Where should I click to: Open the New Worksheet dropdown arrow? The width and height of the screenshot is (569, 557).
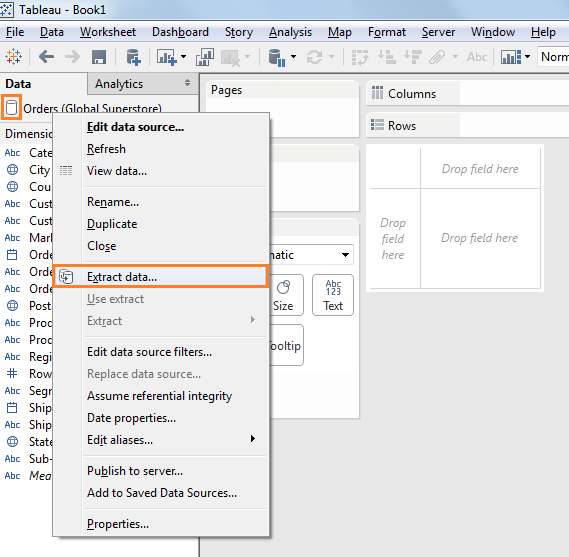point(184,57)
